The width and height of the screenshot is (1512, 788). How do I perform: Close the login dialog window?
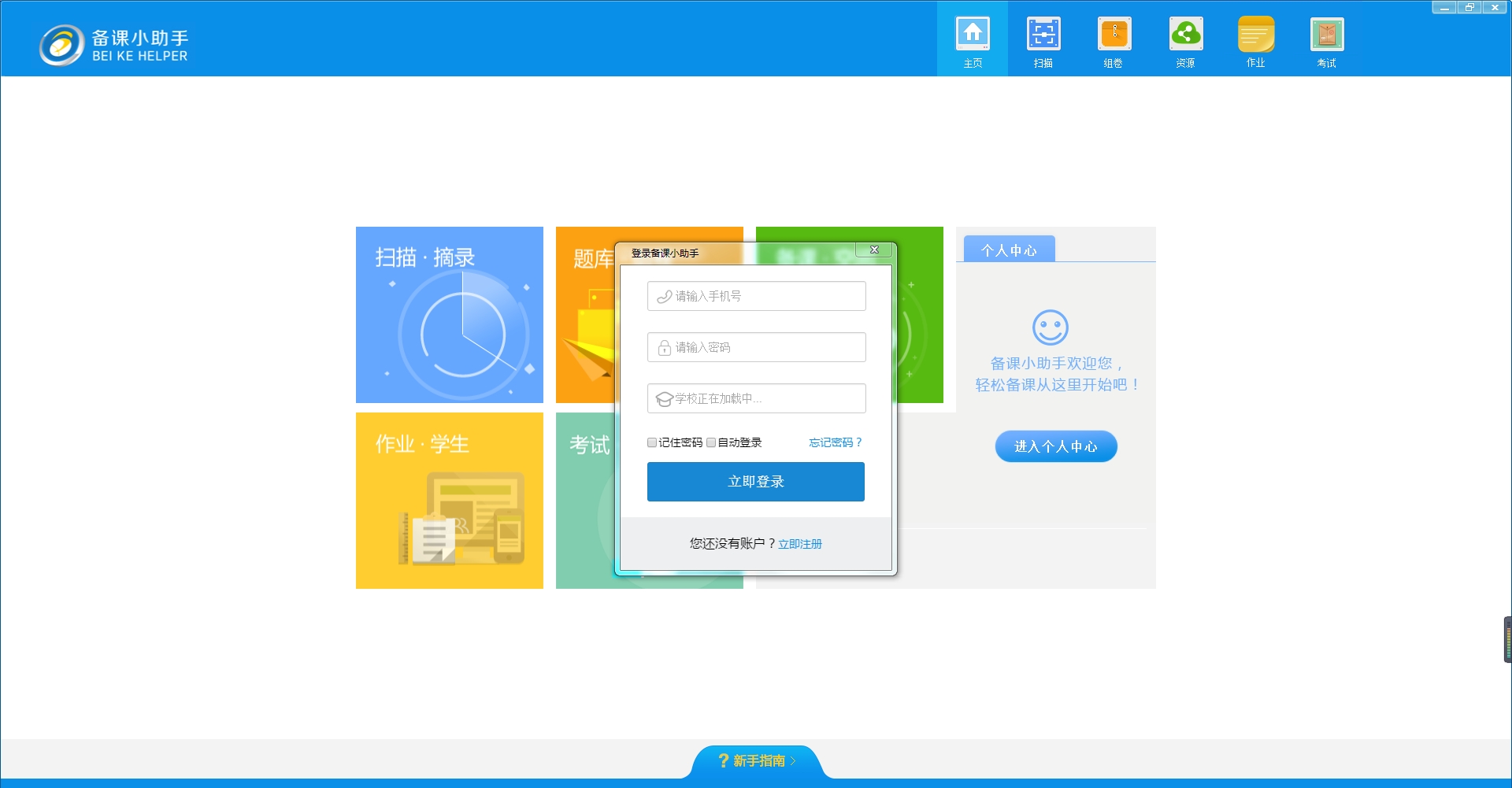coord(874,250)
